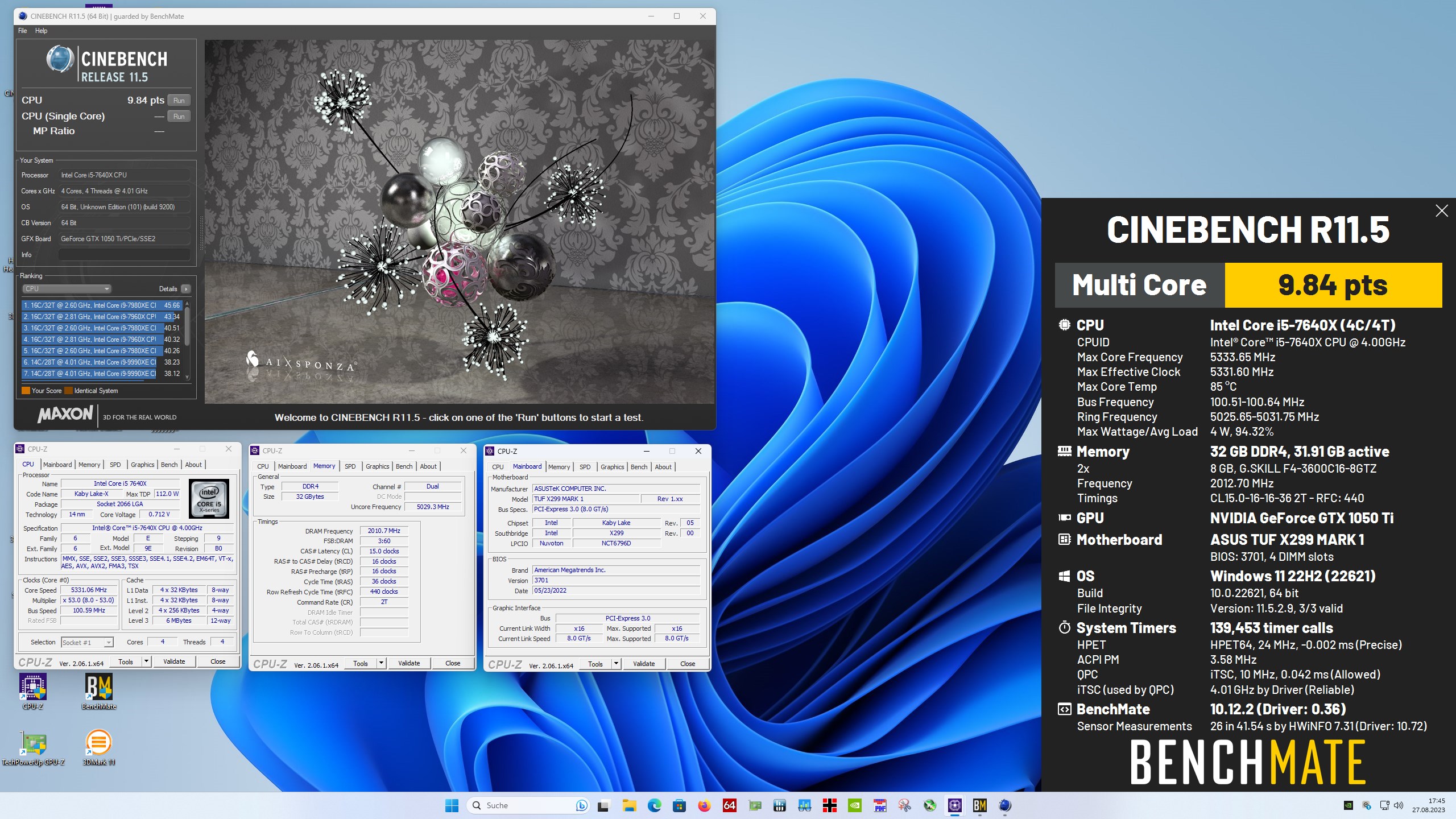Open Memory tab in right CPU-Z window
Viewport: 1456px width, 819px height.
tap(559, 467)
